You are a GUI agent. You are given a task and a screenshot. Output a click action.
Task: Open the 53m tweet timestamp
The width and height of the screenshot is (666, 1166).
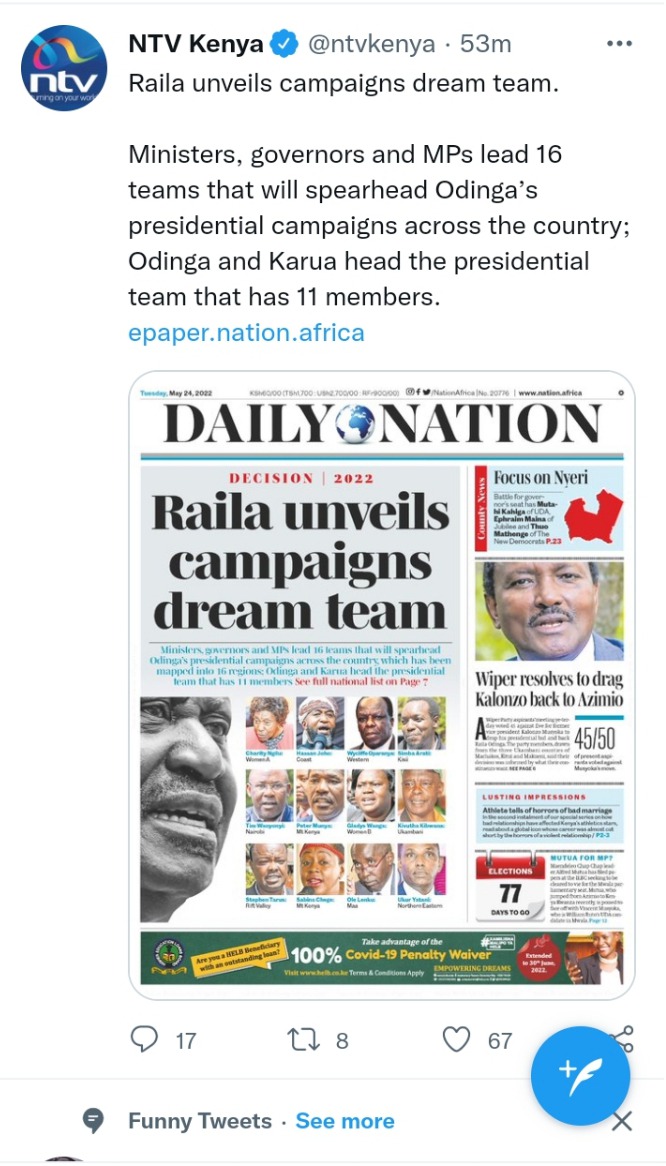[x=485, y=45]
